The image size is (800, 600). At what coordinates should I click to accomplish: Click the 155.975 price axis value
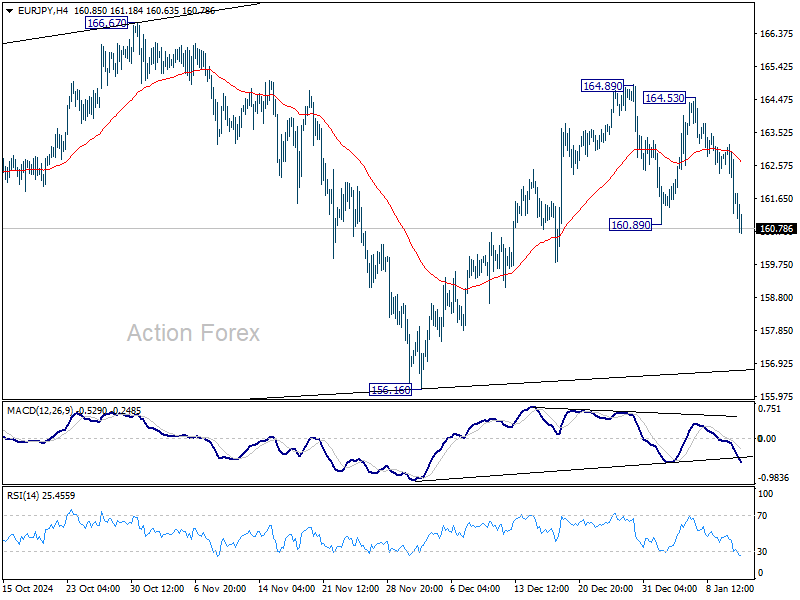click(x=776, y=396)
